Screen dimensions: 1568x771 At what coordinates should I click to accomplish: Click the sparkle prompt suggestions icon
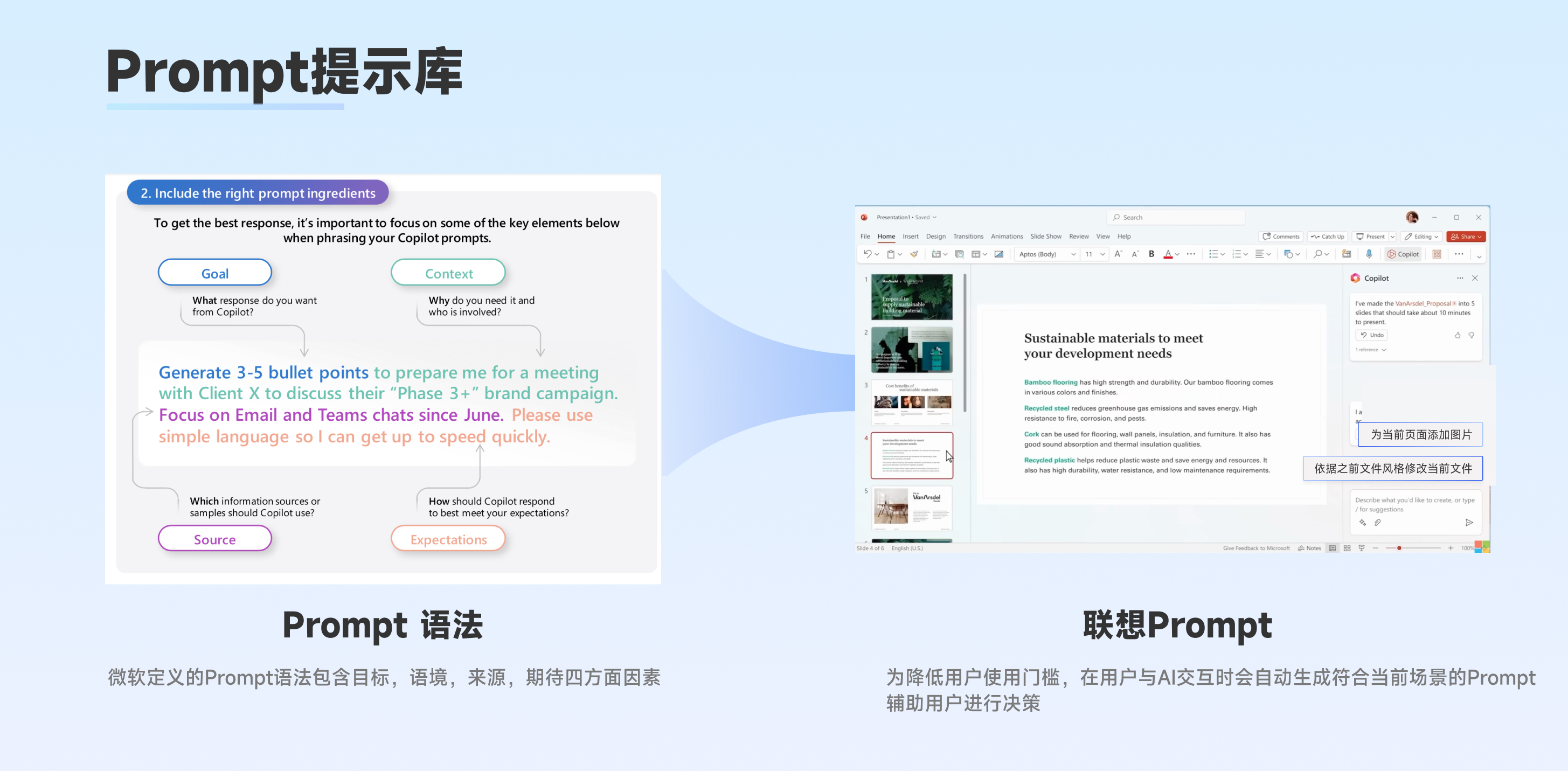click(x=1362, y=522)
